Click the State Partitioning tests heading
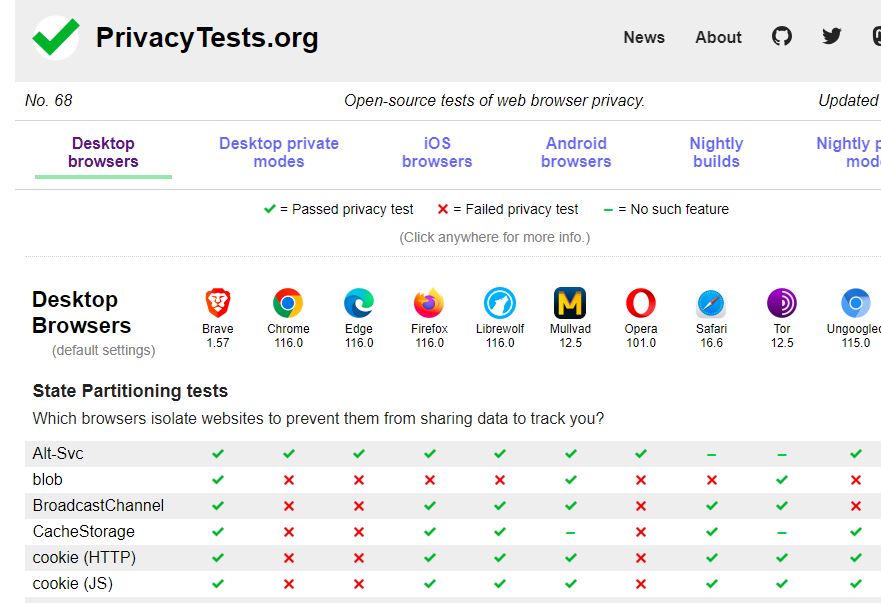Screen dimensions: 881x603 (x=130, y=391)
